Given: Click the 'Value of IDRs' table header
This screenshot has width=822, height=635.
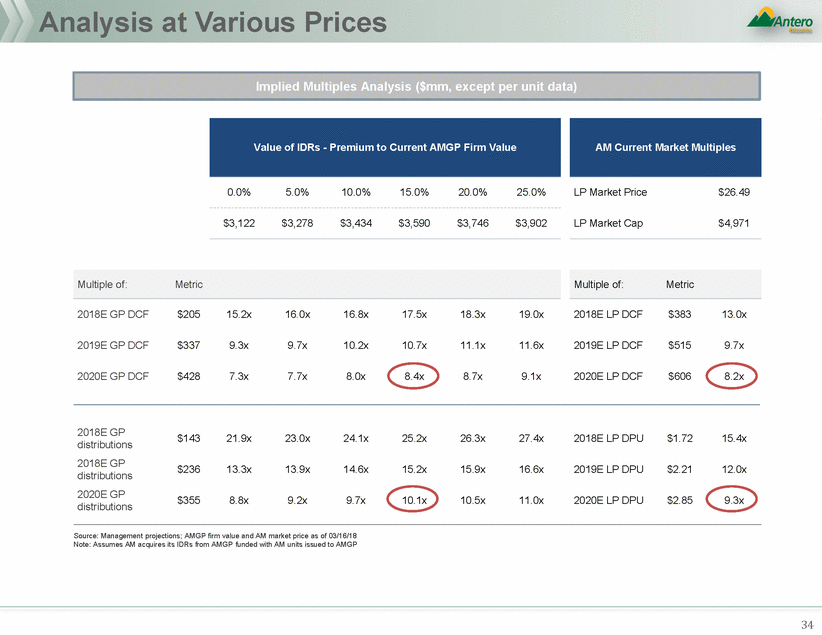Looking at the screenshot, I should 384,147.
